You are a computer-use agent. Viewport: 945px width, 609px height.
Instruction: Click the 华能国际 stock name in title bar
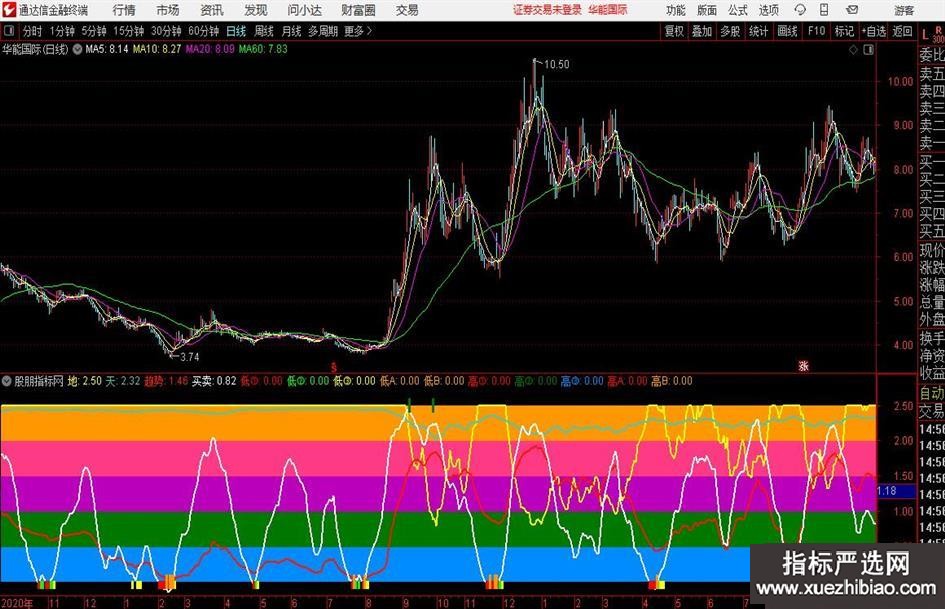[608, 10]
